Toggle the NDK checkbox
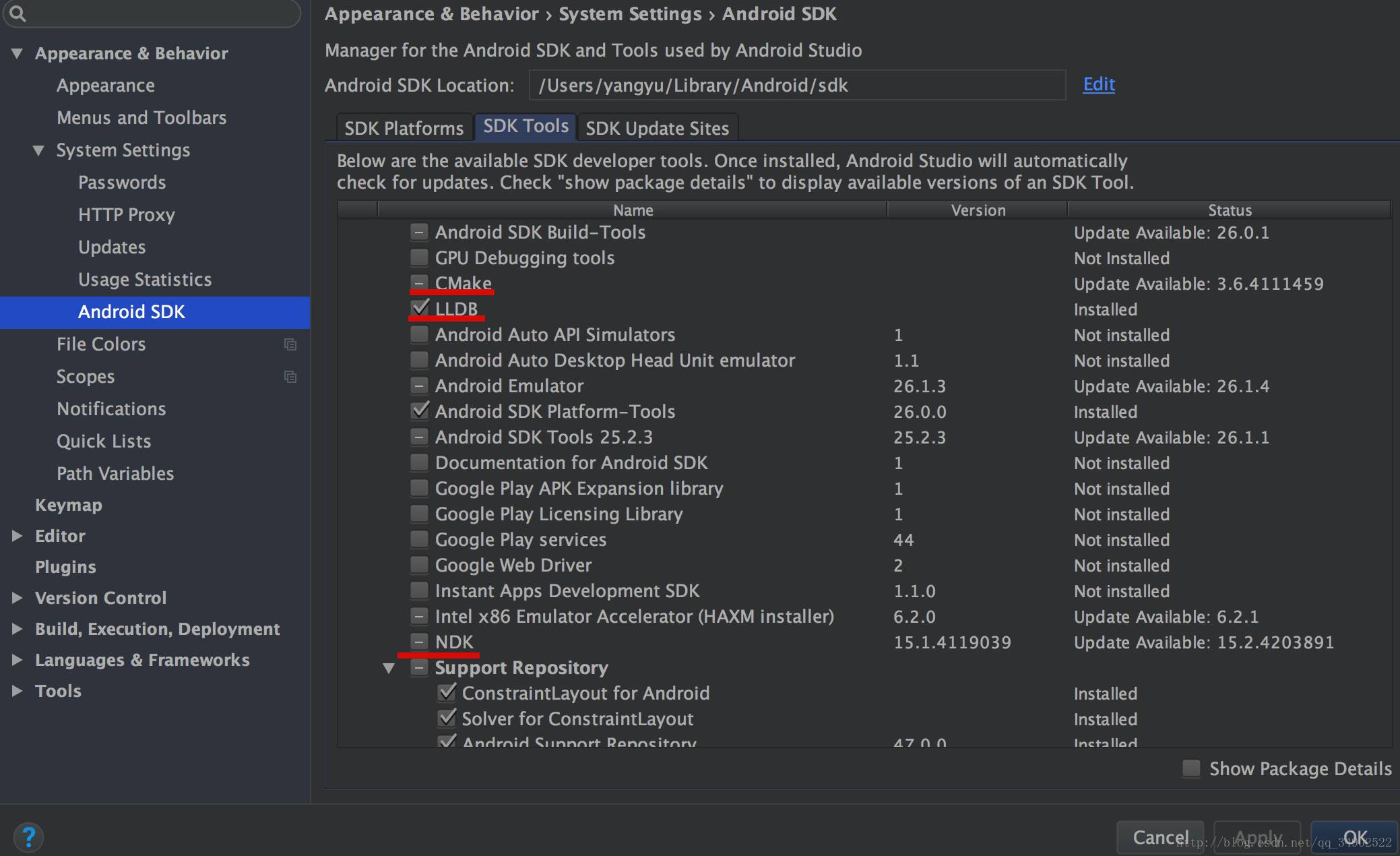1400x856 pixels. (x=419, y=642)
